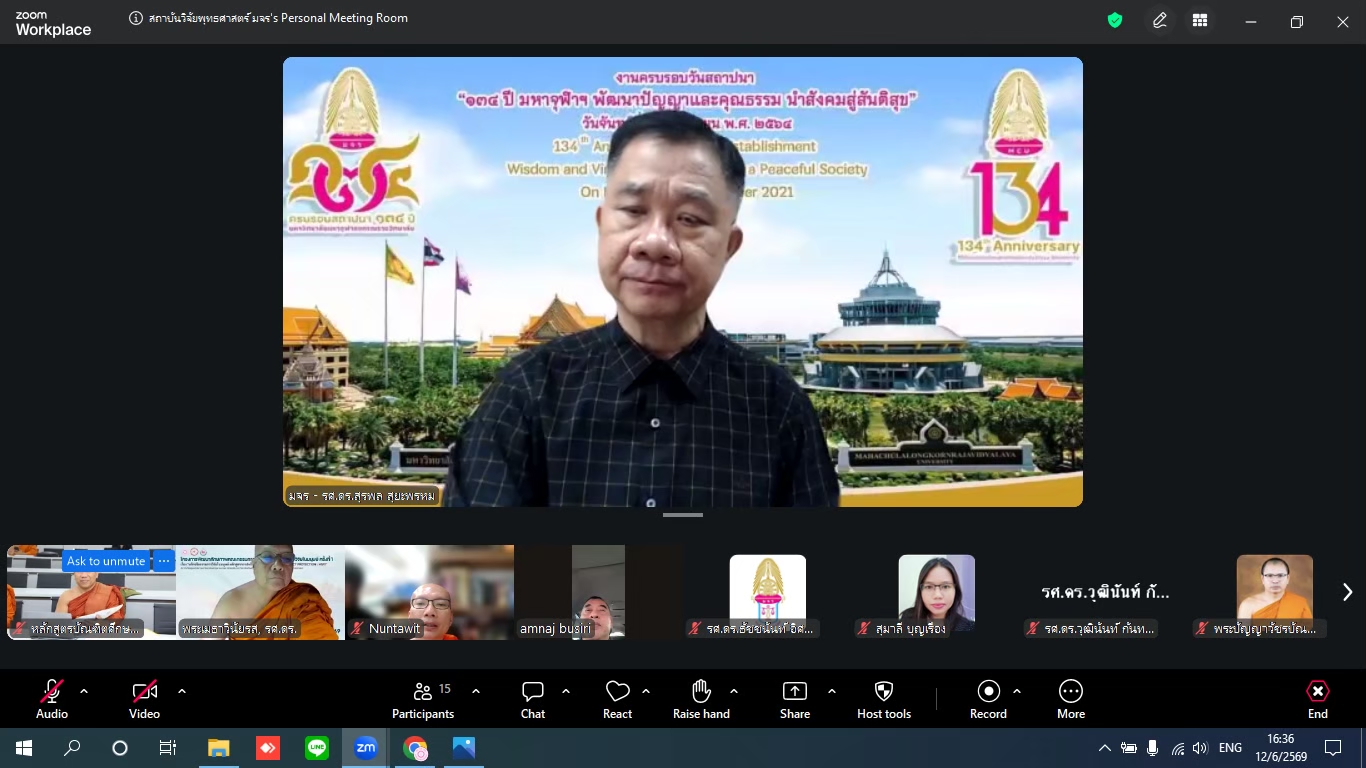This screenshot has width=1366, height=768.
Task: Expand Chat options caret
Action: click(566, 691)
